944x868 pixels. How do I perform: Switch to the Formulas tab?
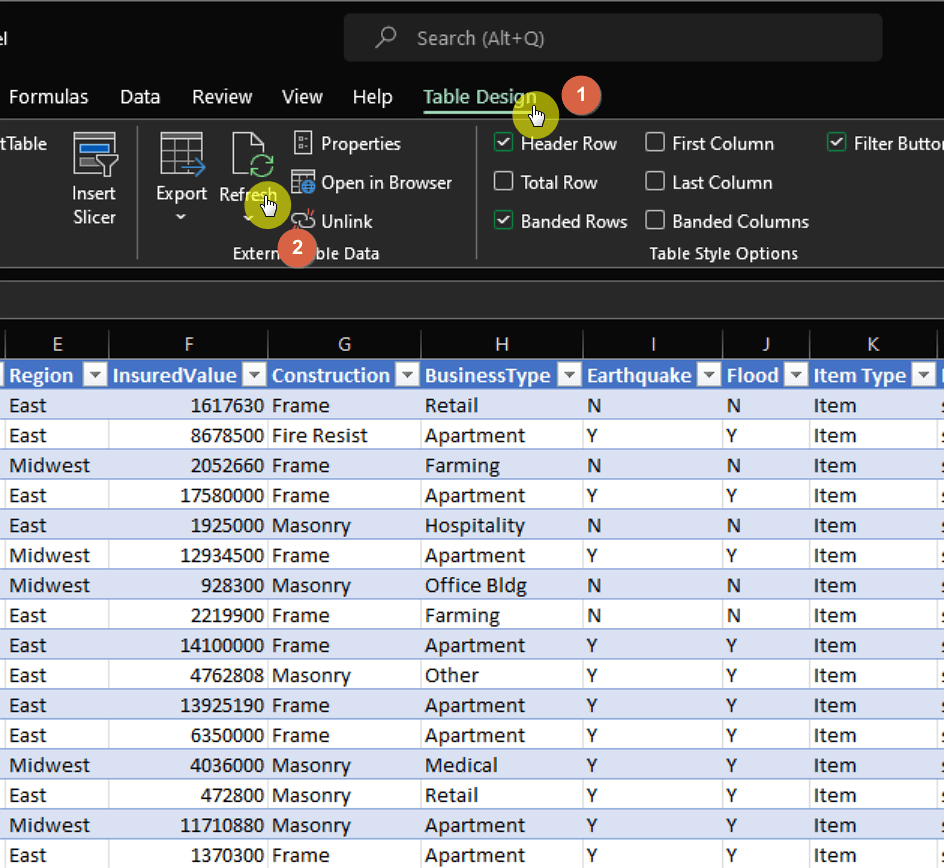pos(49,97)
